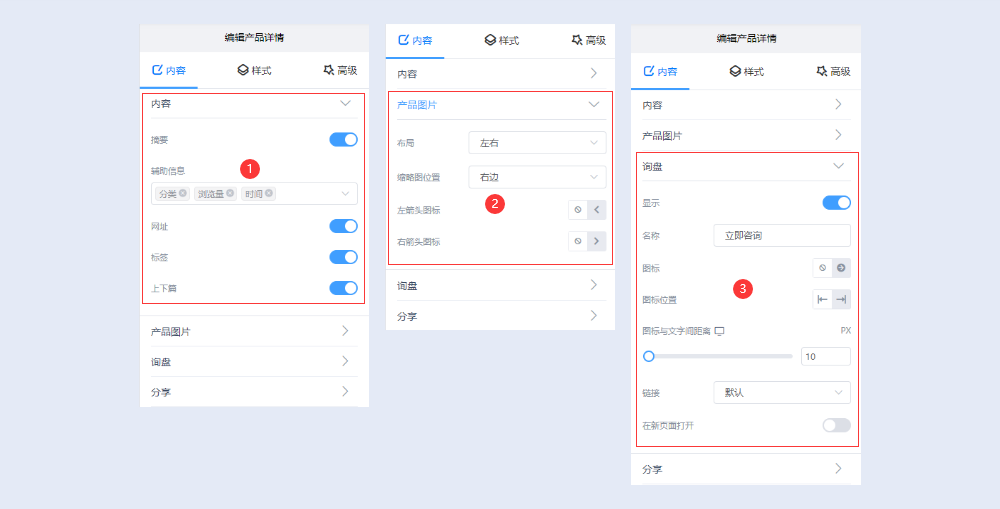
Task: Open the 布局 dropdown showing 左右
Action: tap(537, 143)
